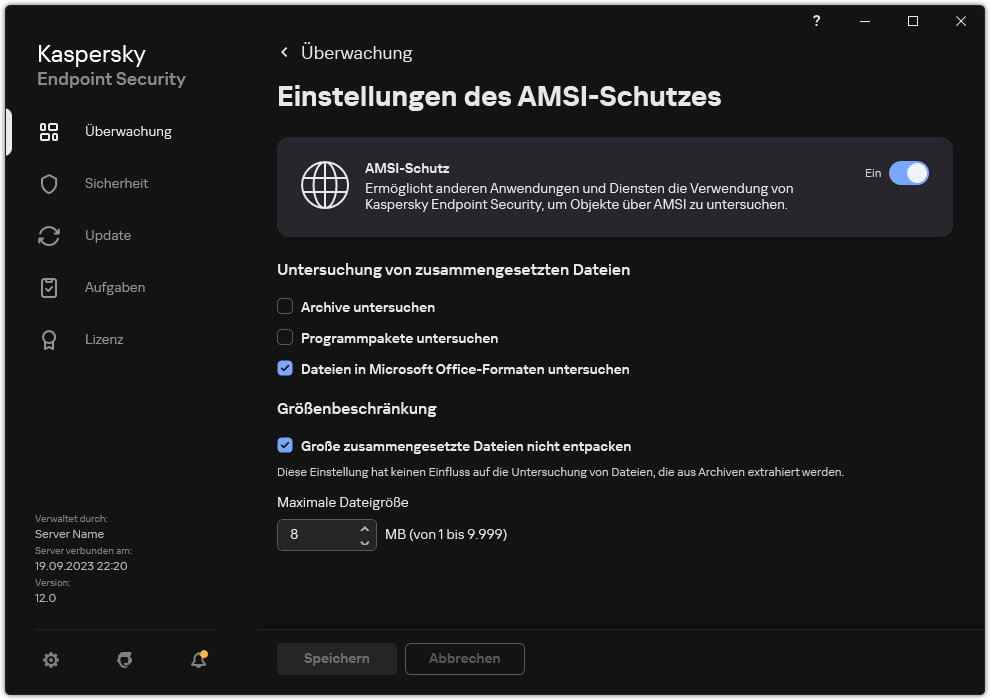Viewport: 990px width, 700px height.
Task: Open the Aufgaben tasks icon
Action: (x=48, y=287)
